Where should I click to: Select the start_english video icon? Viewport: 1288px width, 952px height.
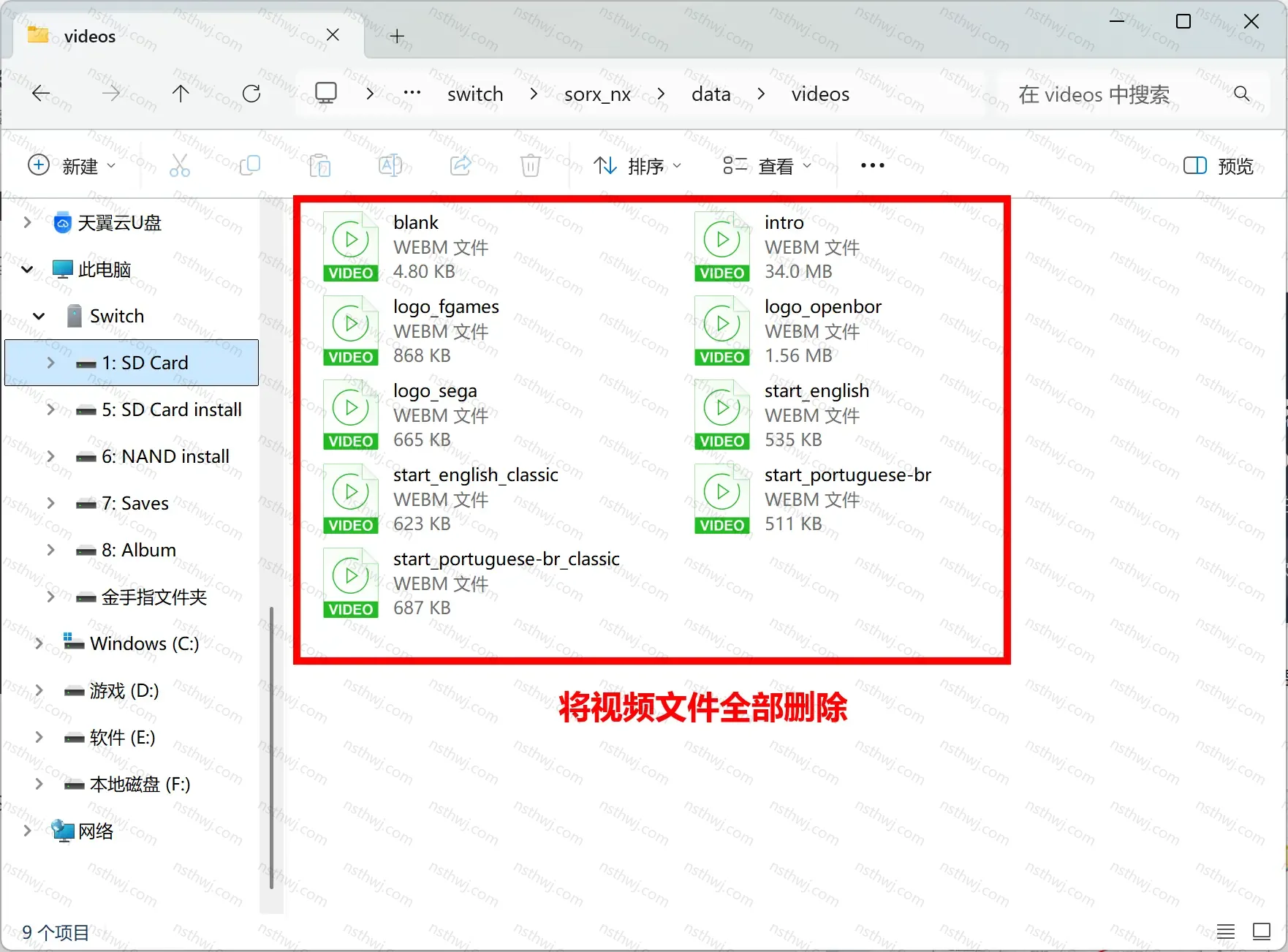click(x=722, y=415)
